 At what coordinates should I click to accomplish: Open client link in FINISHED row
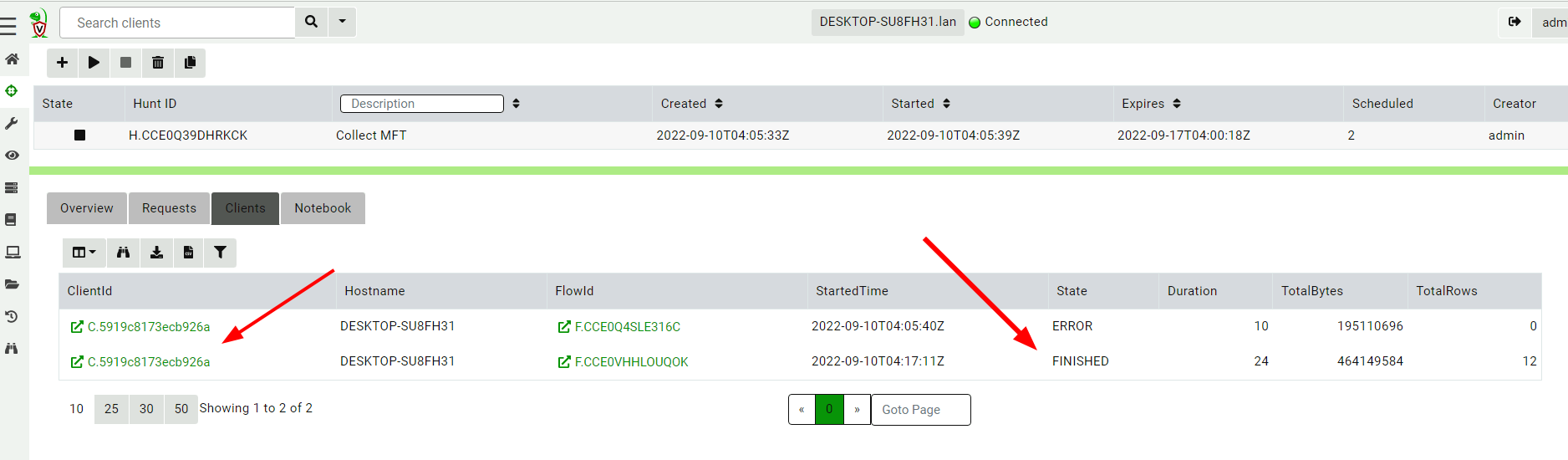pos(140,362)
